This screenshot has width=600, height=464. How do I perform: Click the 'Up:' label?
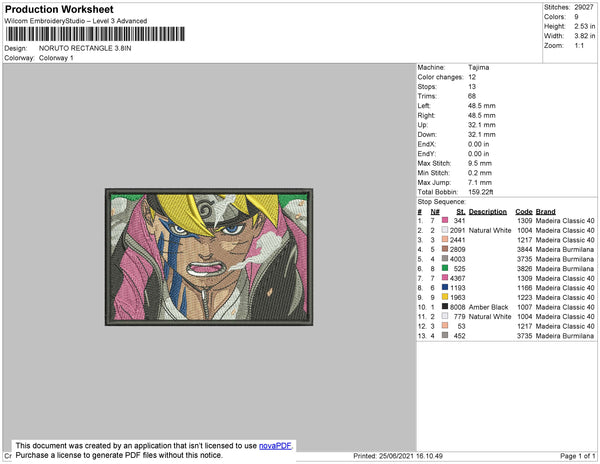pos(422,125)
